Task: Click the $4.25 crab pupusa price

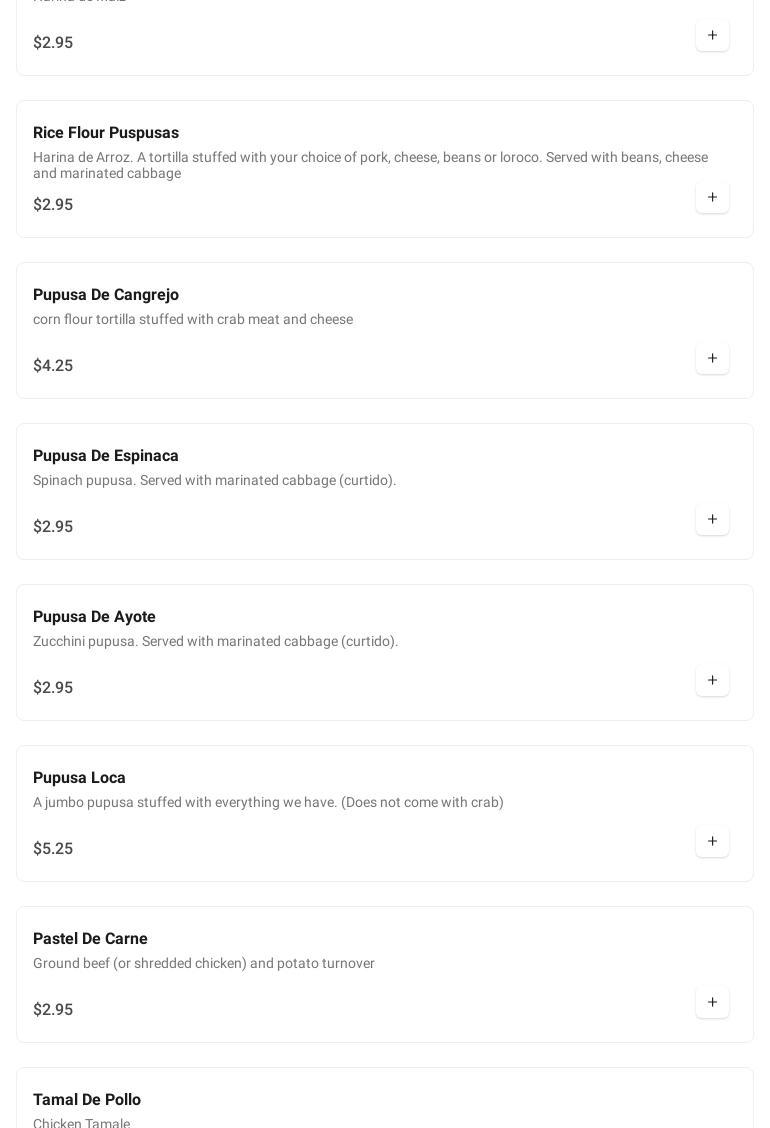Action: coord(53,366)
